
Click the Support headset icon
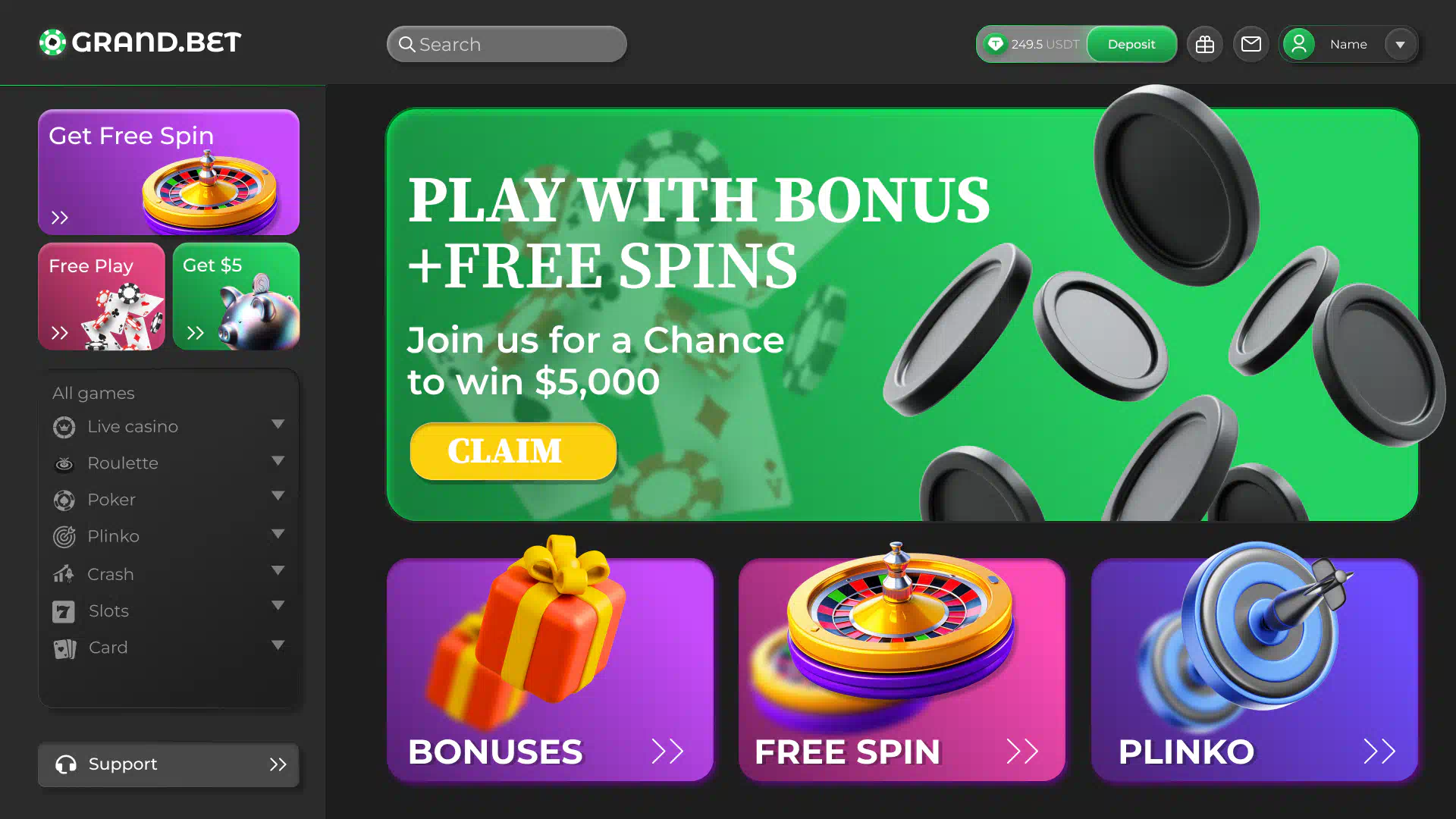66,764
